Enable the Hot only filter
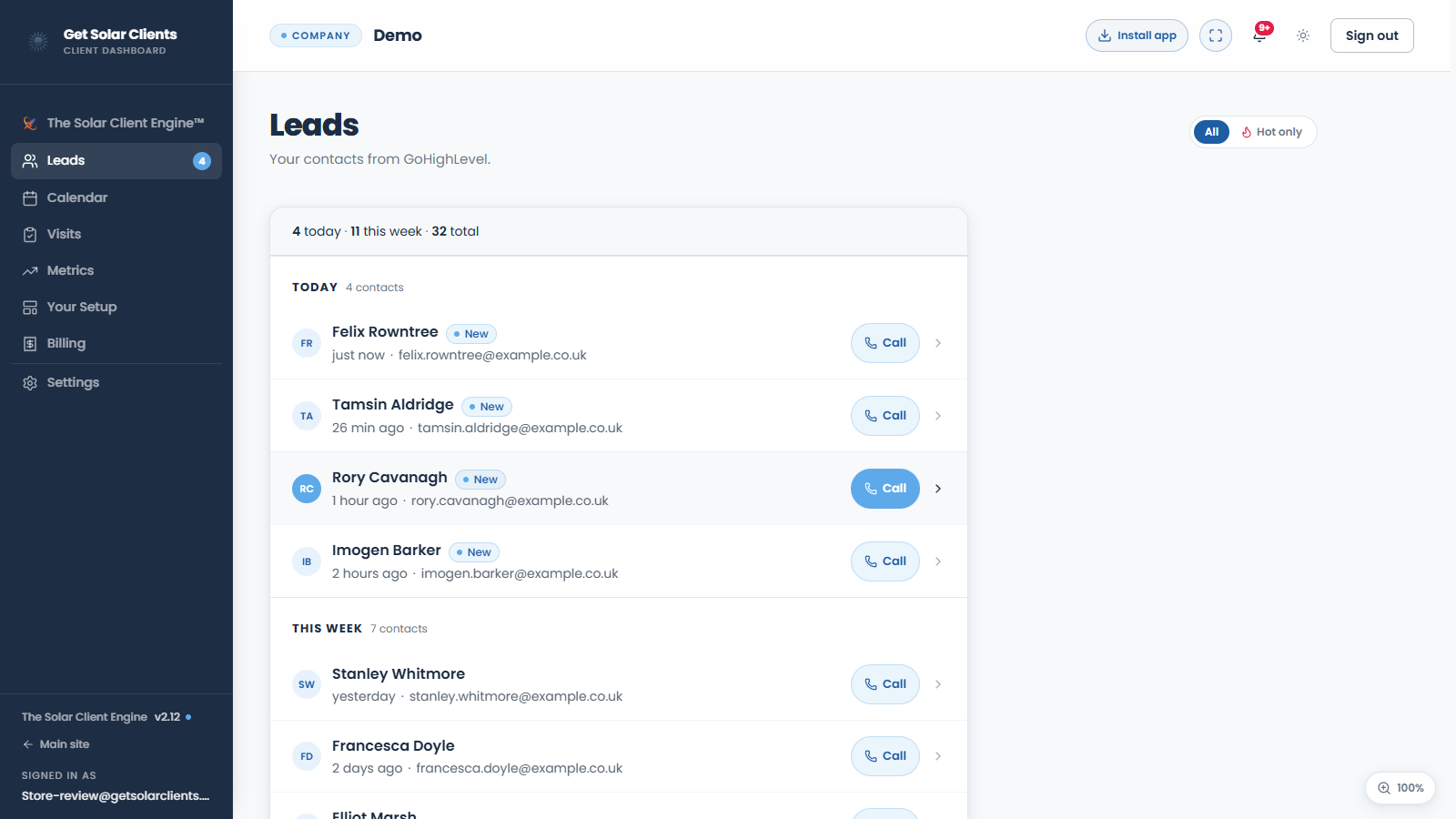The image size is (1456, 819). [1272, 132]
